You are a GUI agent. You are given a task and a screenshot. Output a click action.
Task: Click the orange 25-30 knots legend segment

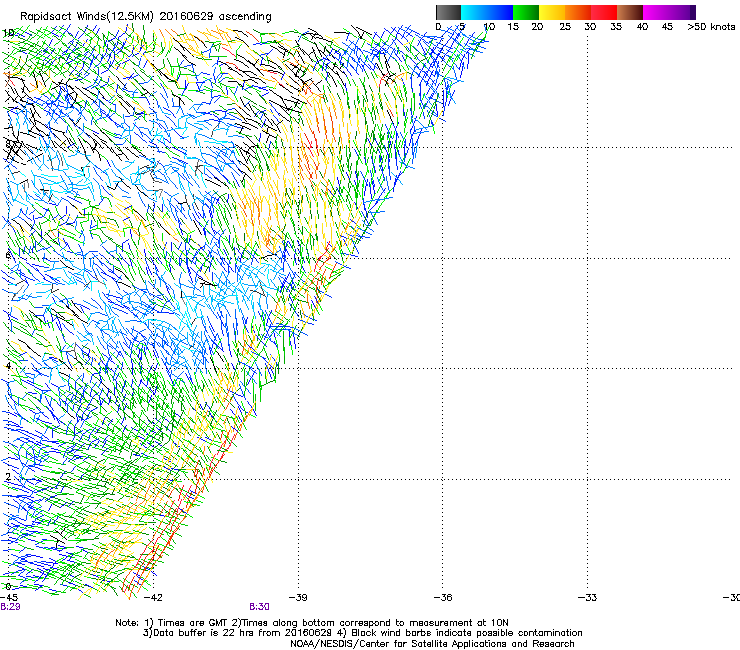click(578, 12)
